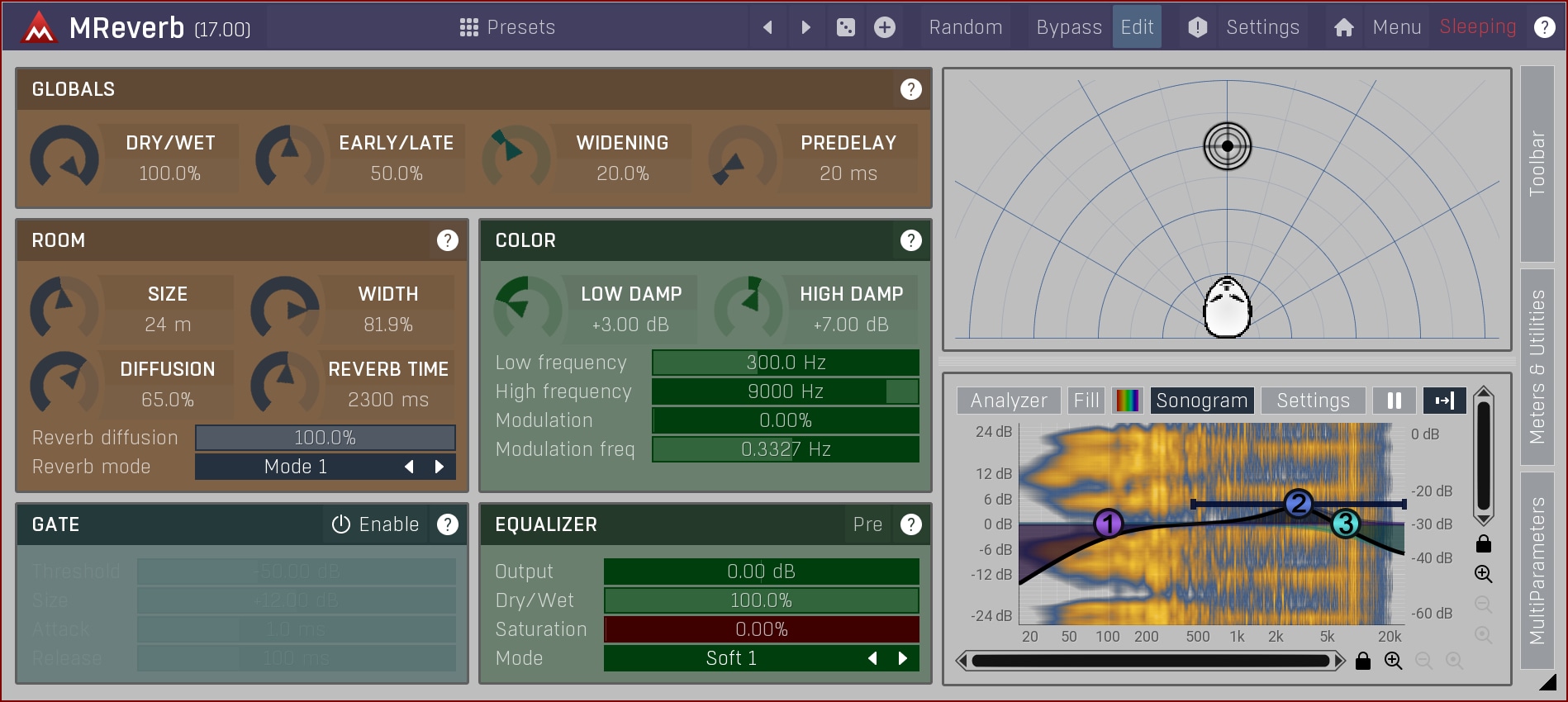Click the spectrum color icon in analyzer
The height and width of the screenshot is (702, 1568).
(x=1128, y=401)
